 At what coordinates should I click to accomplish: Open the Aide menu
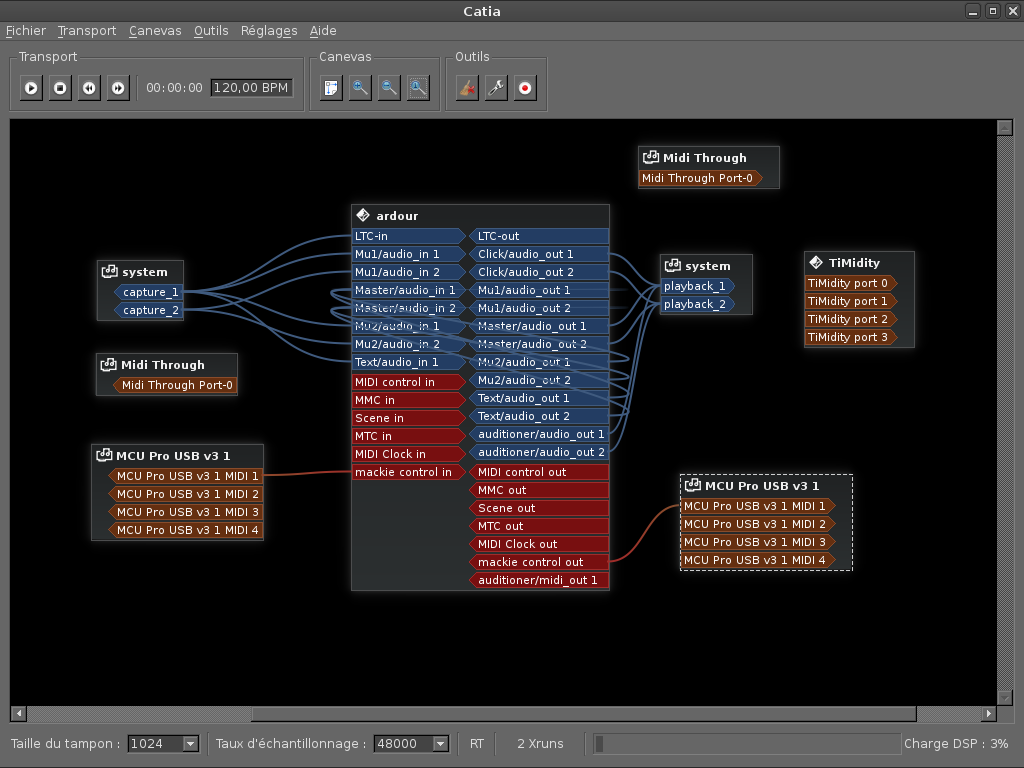coord(323,31)
